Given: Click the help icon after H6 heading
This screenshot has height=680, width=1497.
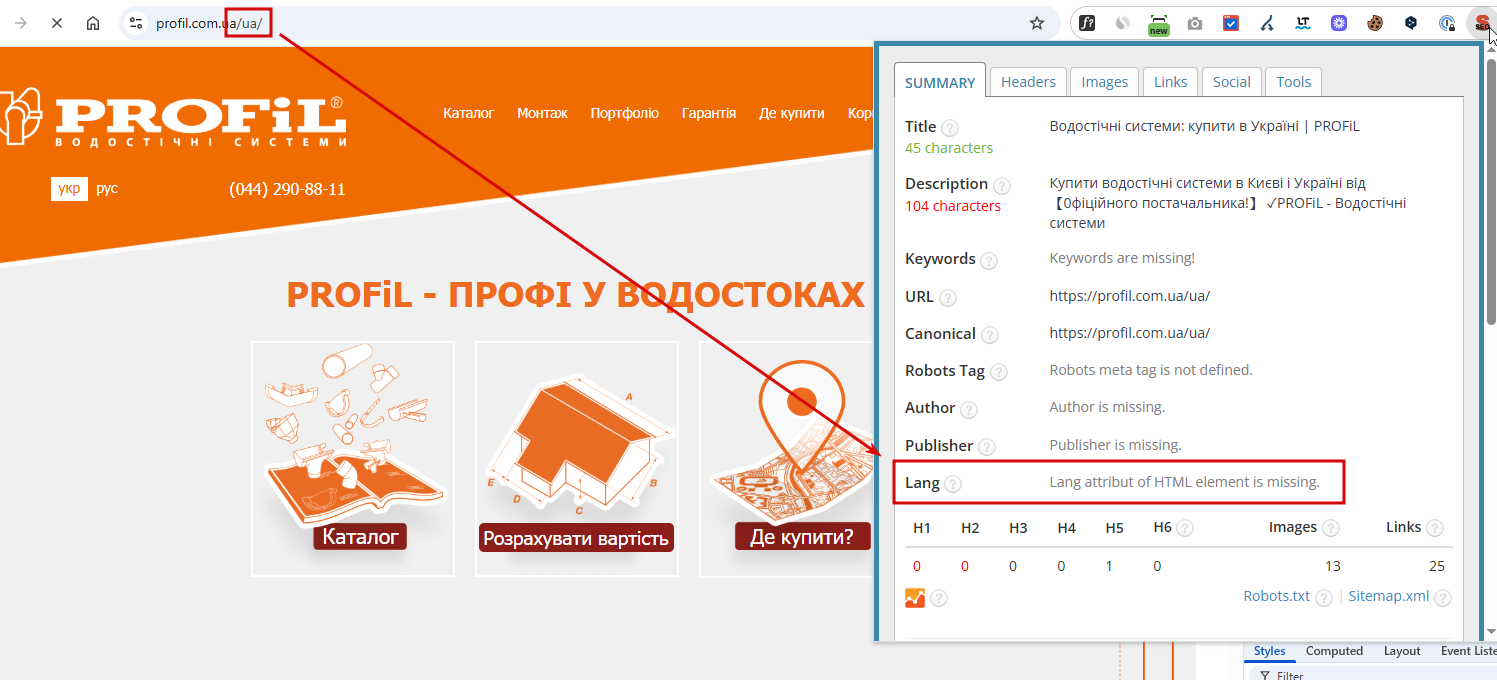Looking at the screenshot, I should pos(1185,528).
